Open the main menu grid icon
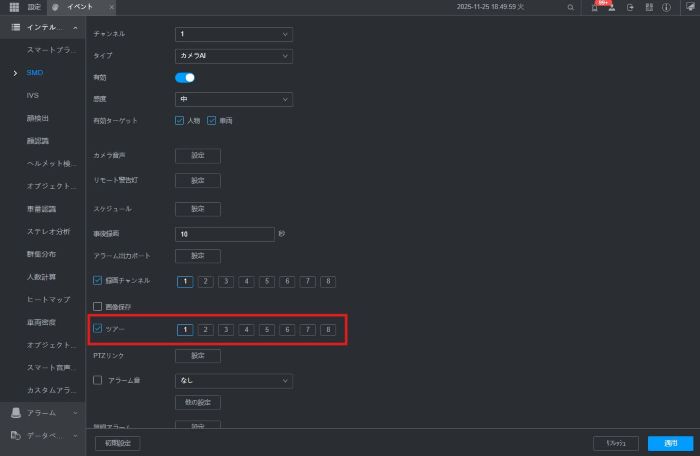 [x=13, y=7]
